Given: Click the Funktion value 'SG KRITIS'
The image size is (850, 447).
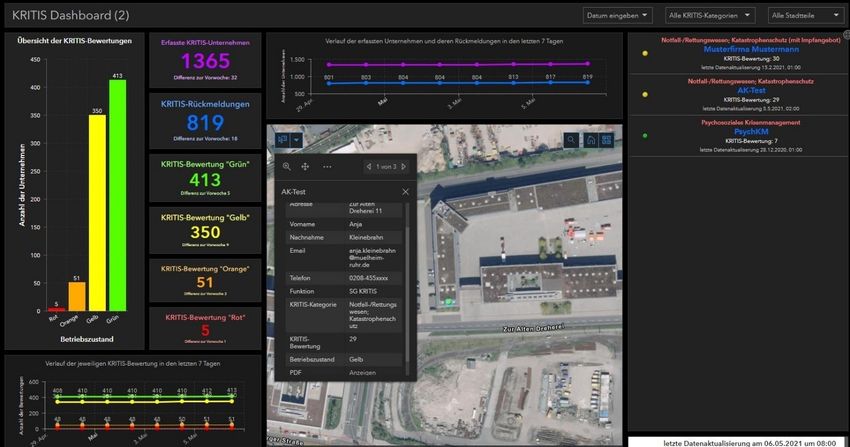Looking at the screenshot, I should coord(363,291).
